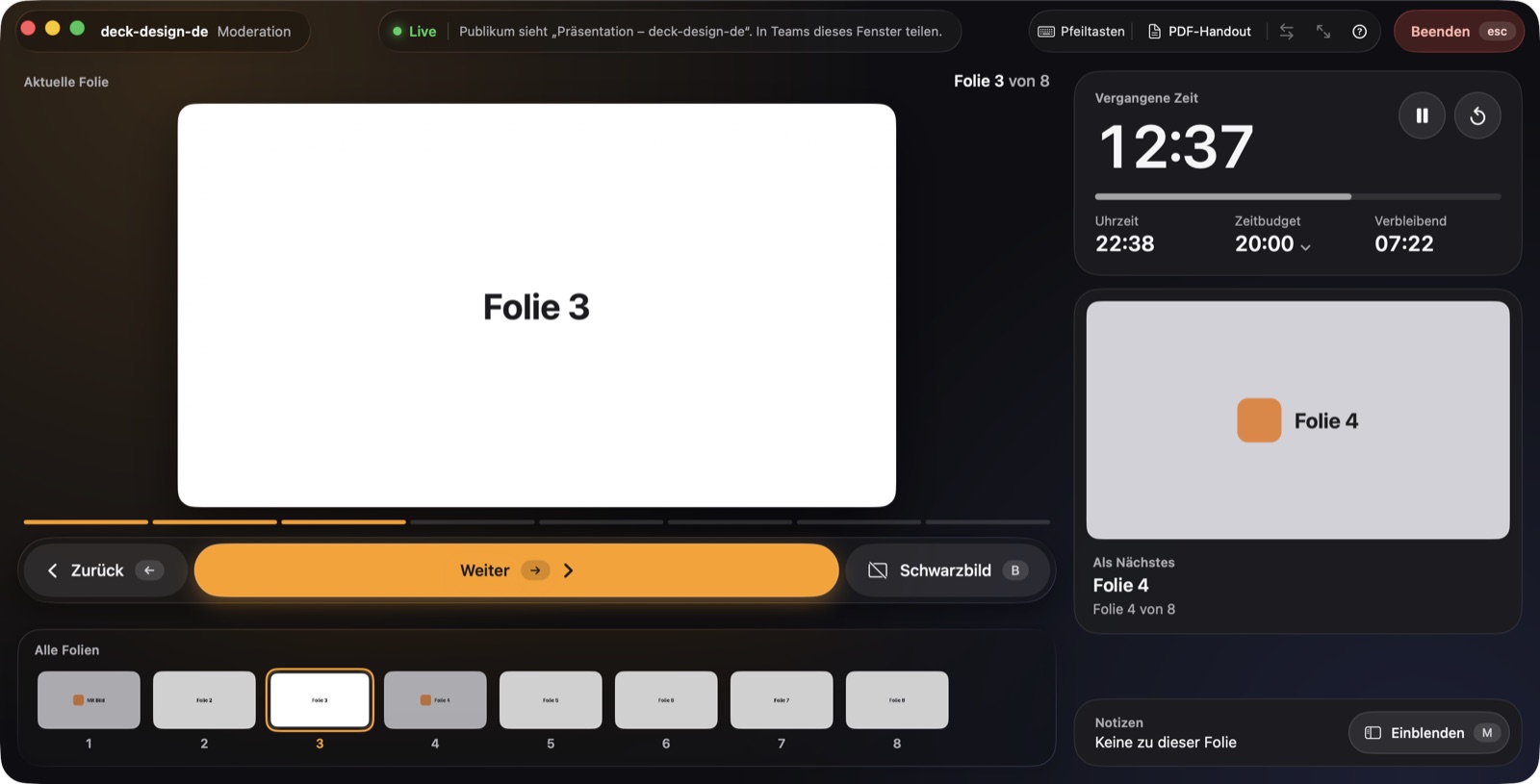Click the expand fullscreen arrows icon
1540x784 pixels.
click(1323, 32)
